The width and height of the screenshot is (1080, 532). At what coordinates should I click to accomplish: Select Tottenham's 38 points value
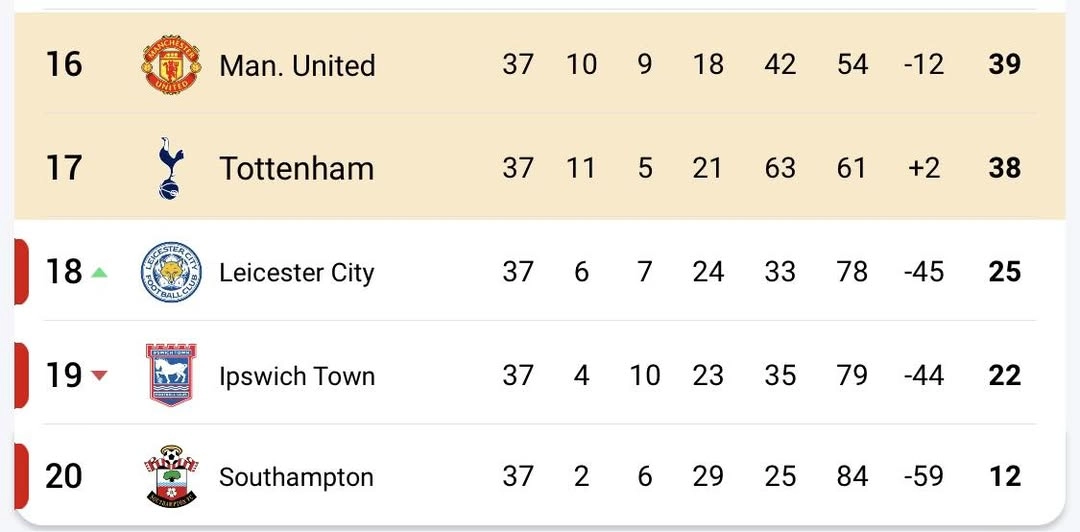1004,168
